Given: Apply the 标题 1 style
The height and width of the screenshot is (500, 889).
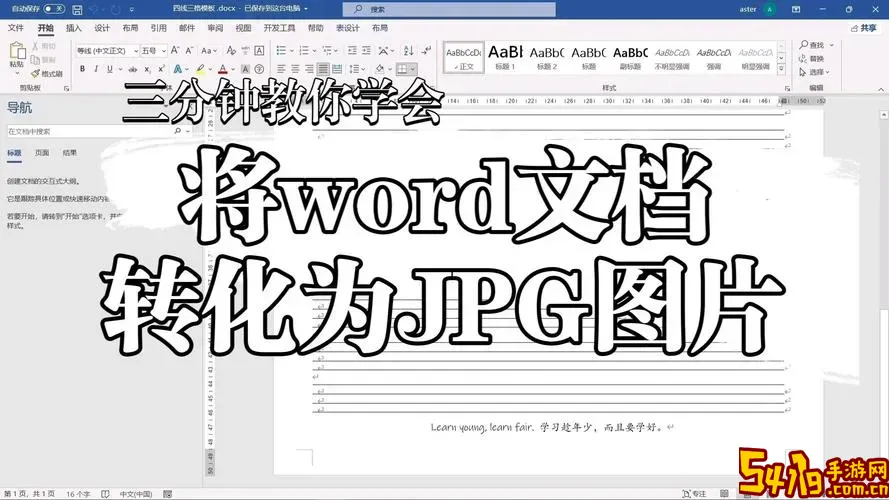Looking at the screenshot, I should click(x=505, y=57).
